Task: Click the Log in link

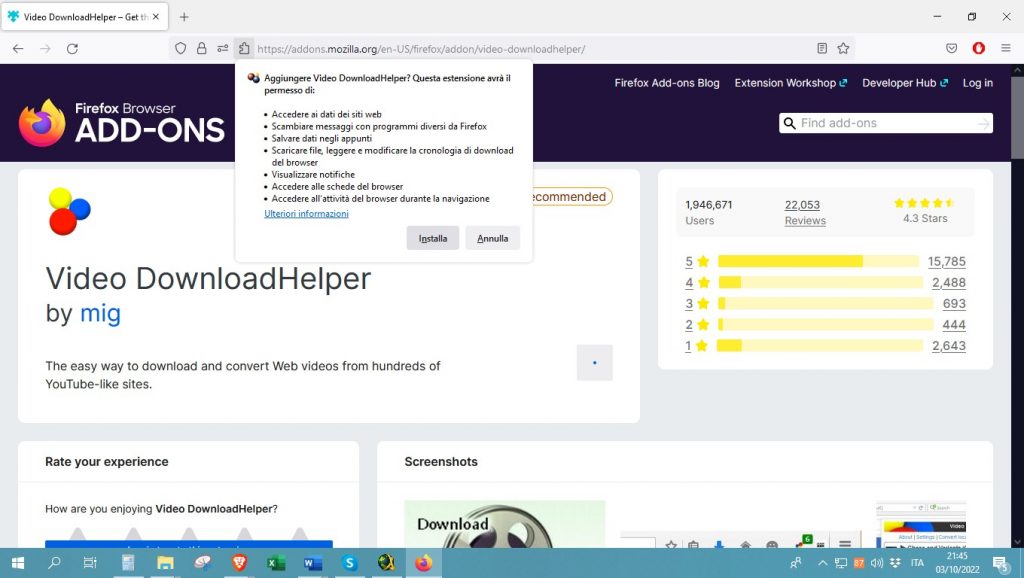Action: point(977,83)
